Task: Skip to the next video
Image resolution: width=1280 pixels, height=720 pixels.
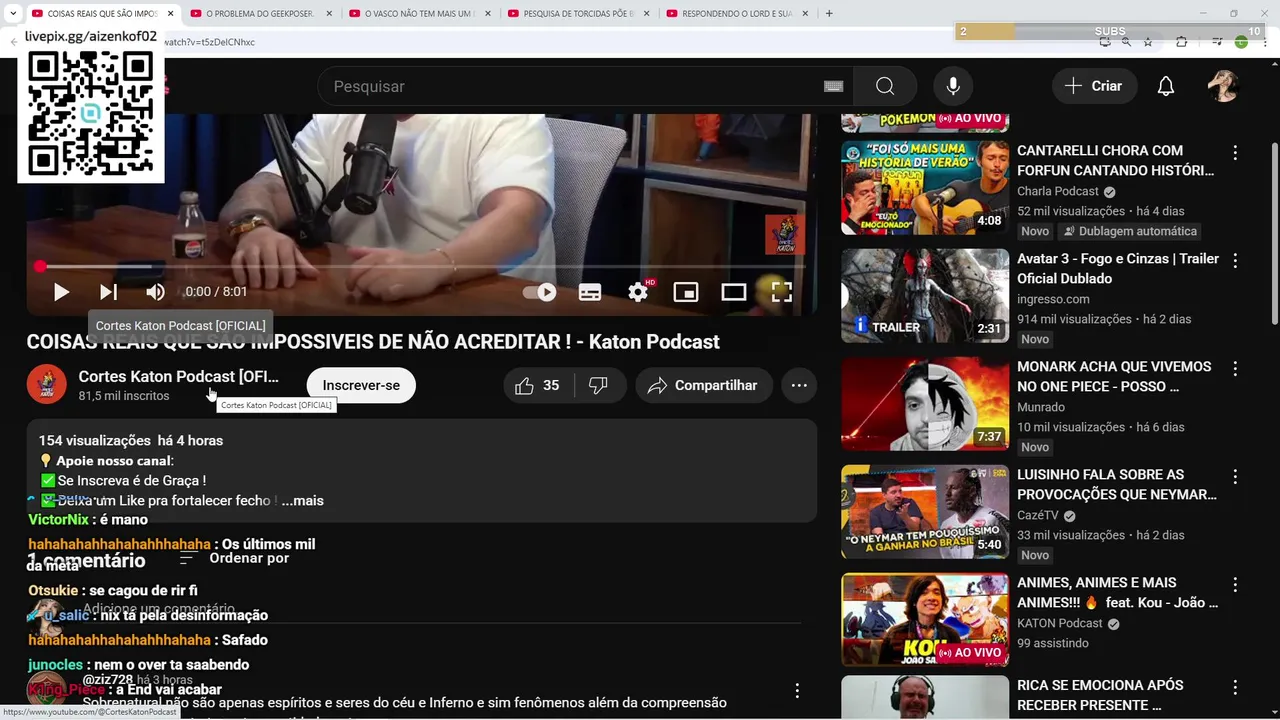Action: 108,292
